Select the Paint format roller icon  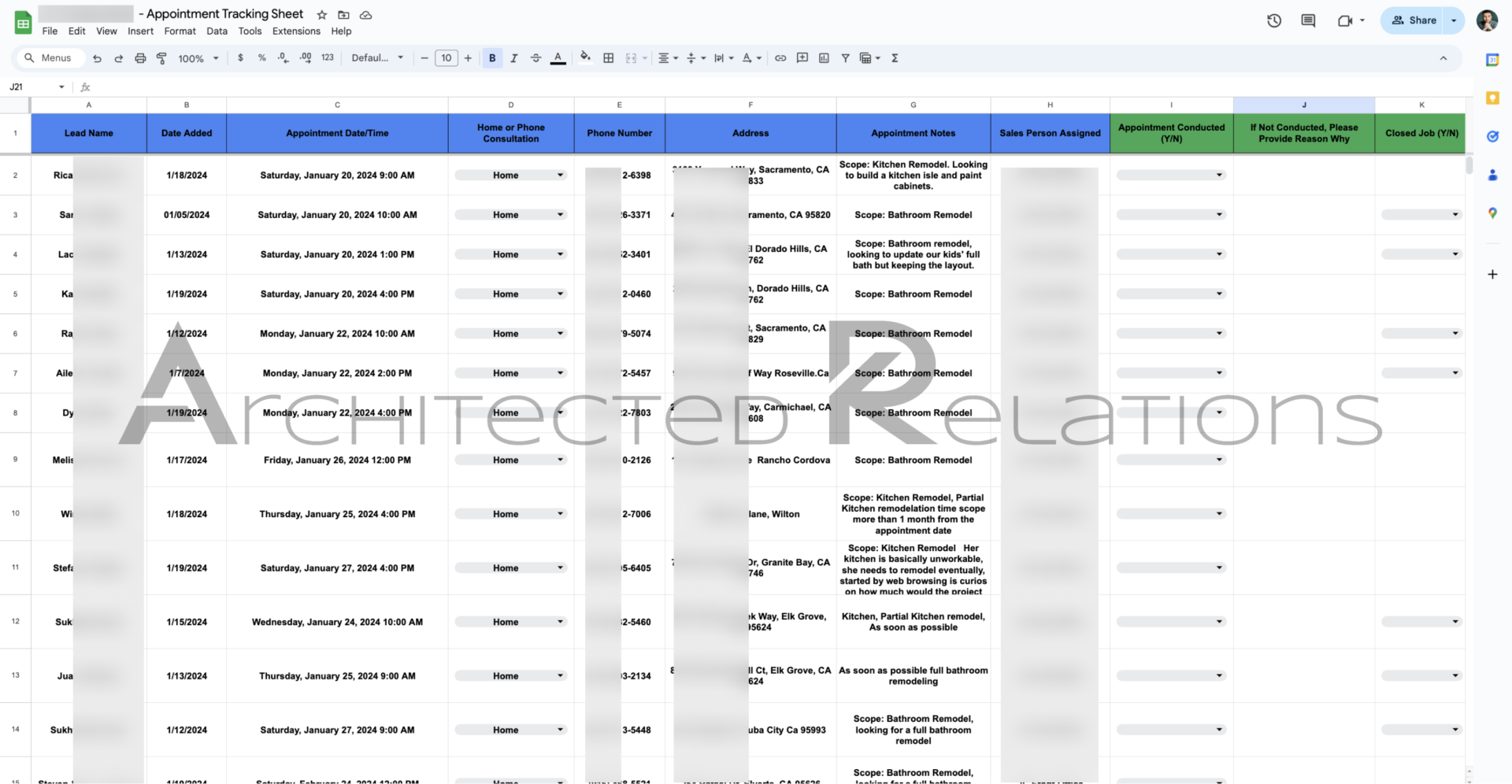tap(161, 58)
